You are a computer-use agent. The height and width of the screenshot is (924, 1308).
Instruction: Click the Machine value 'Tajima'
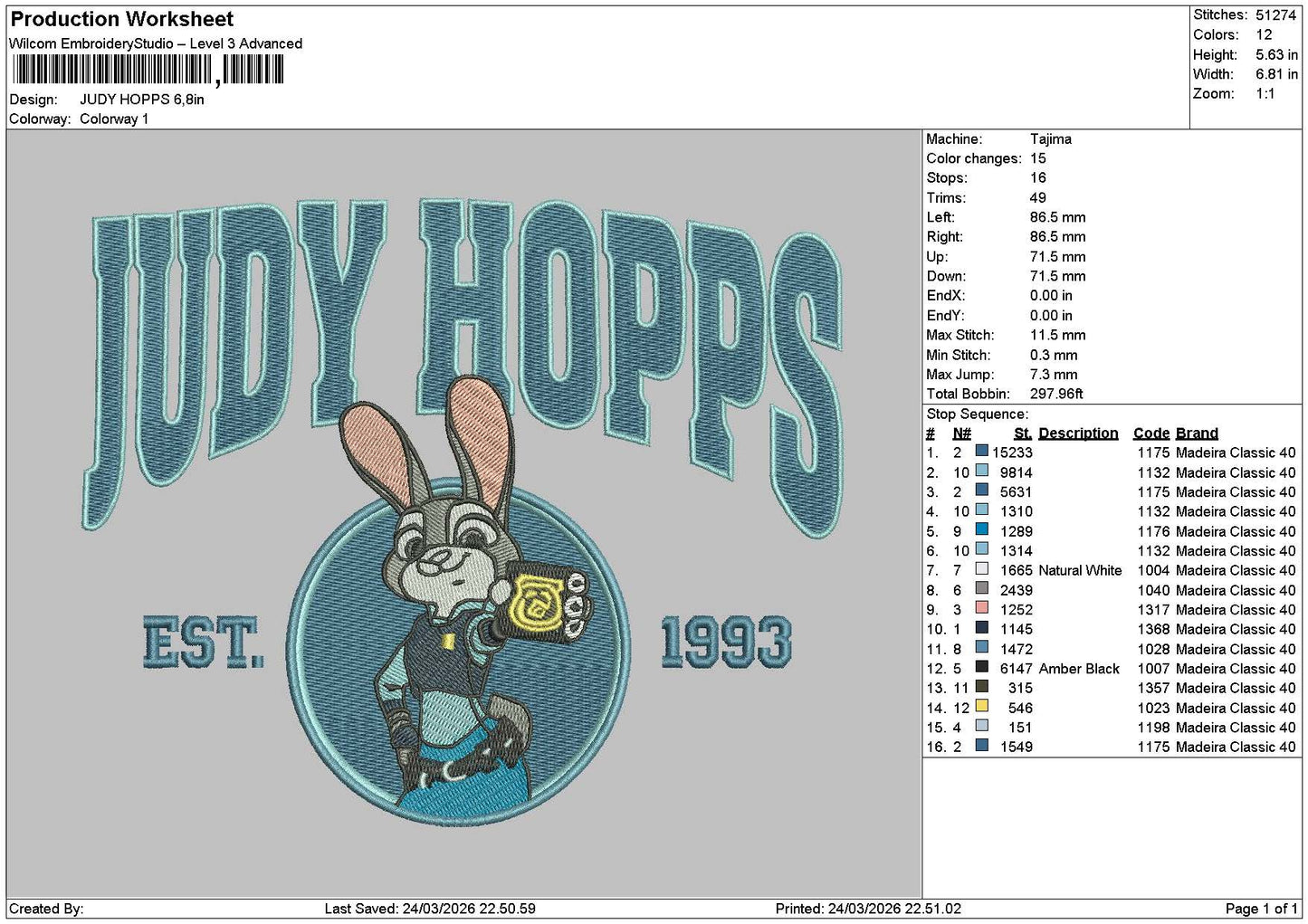point(1051,139)
